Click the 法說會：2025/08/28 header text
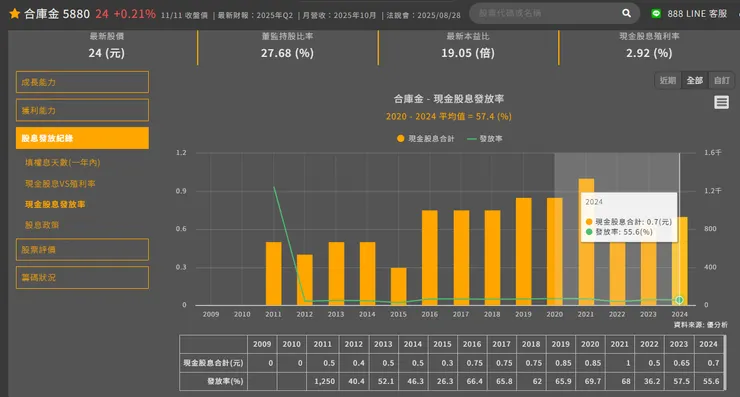 pos(423,15)
